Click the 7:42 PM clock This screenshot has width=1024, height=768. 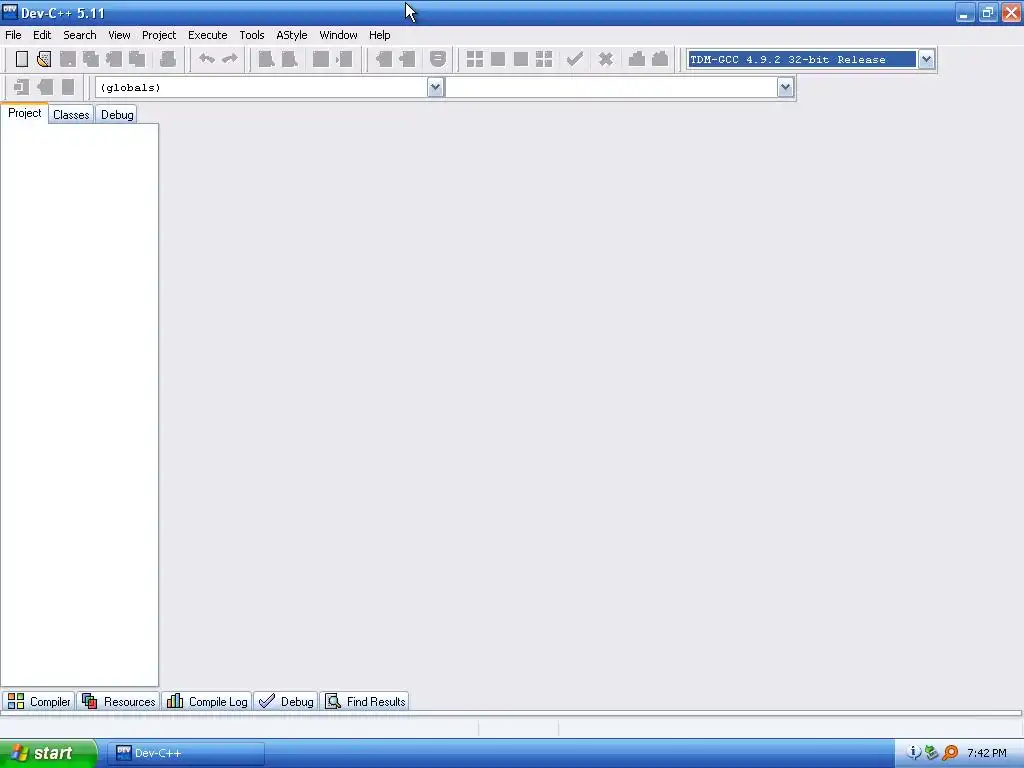coord(987,753)
